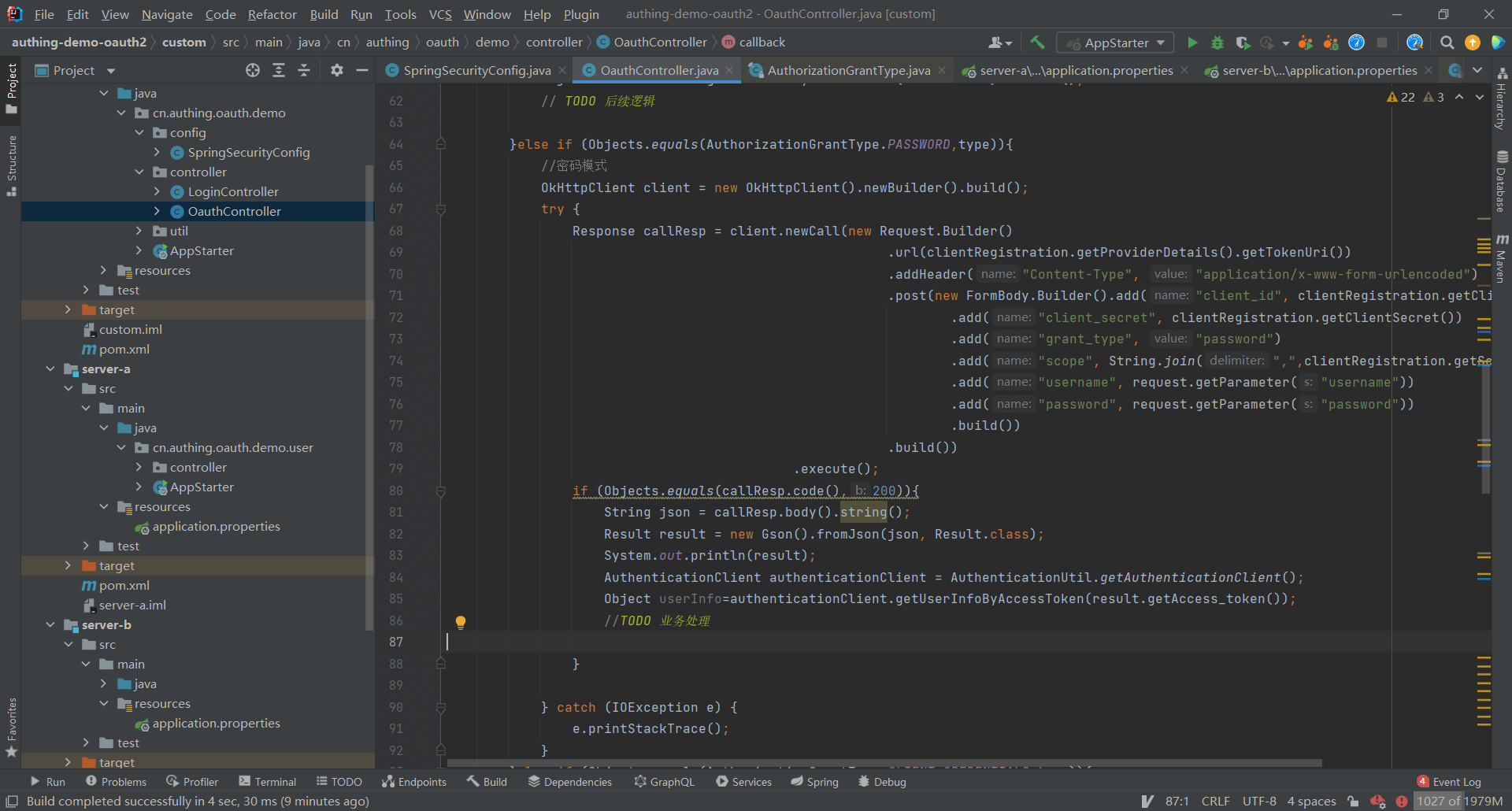Open Search Everywhere magnifier icon
Screen dimensions: 1512x811
pyautogui.click(x=1447, y=43)
